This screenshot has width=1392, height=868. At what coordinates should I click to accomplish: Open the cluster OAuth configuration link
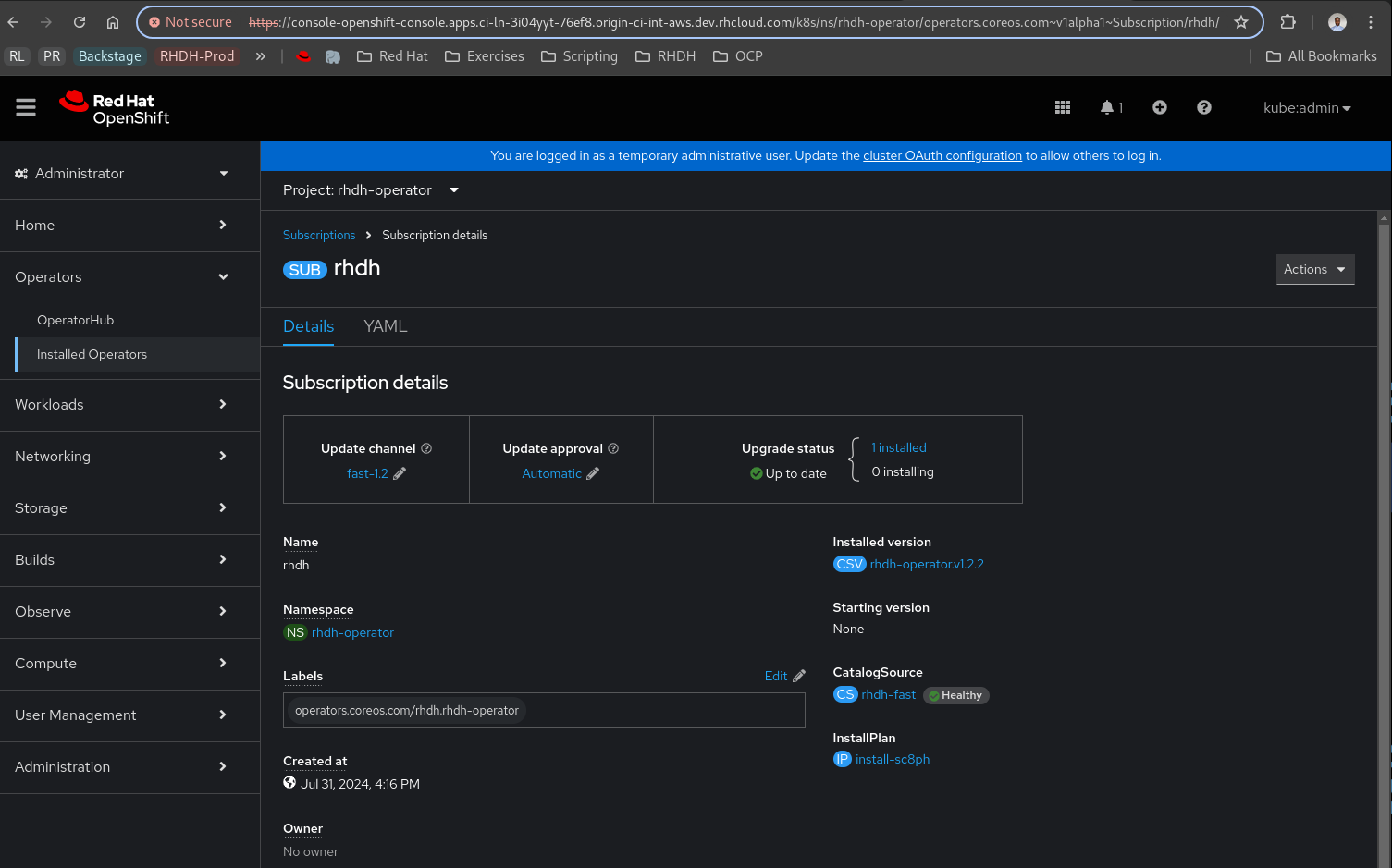pyautogui.click(x=942, y=155)
